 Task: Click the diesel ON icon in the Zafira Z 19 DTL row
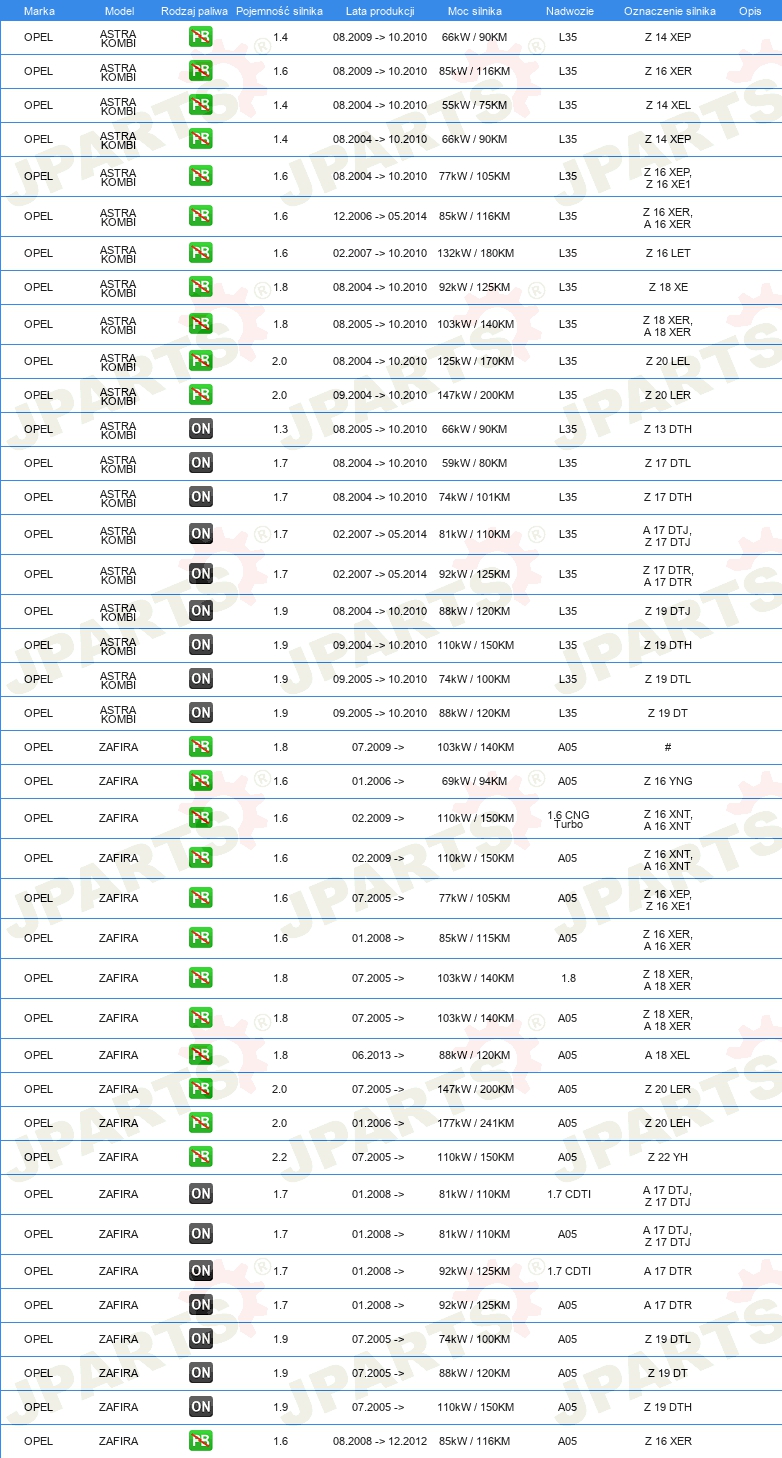click(201, 1339)
